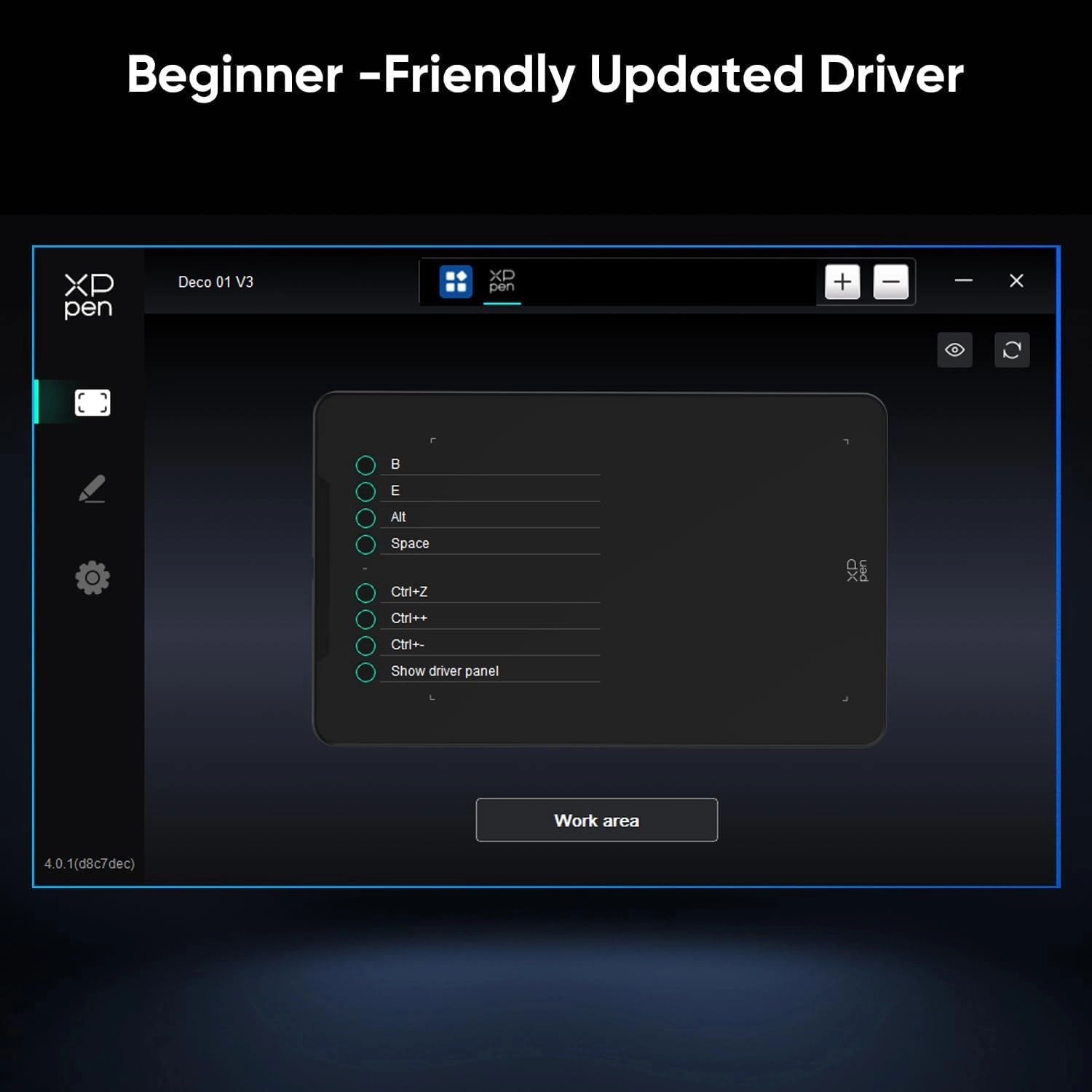
Task: Click the Ctrl+Z shortcut key label
Action: point(409,592)
